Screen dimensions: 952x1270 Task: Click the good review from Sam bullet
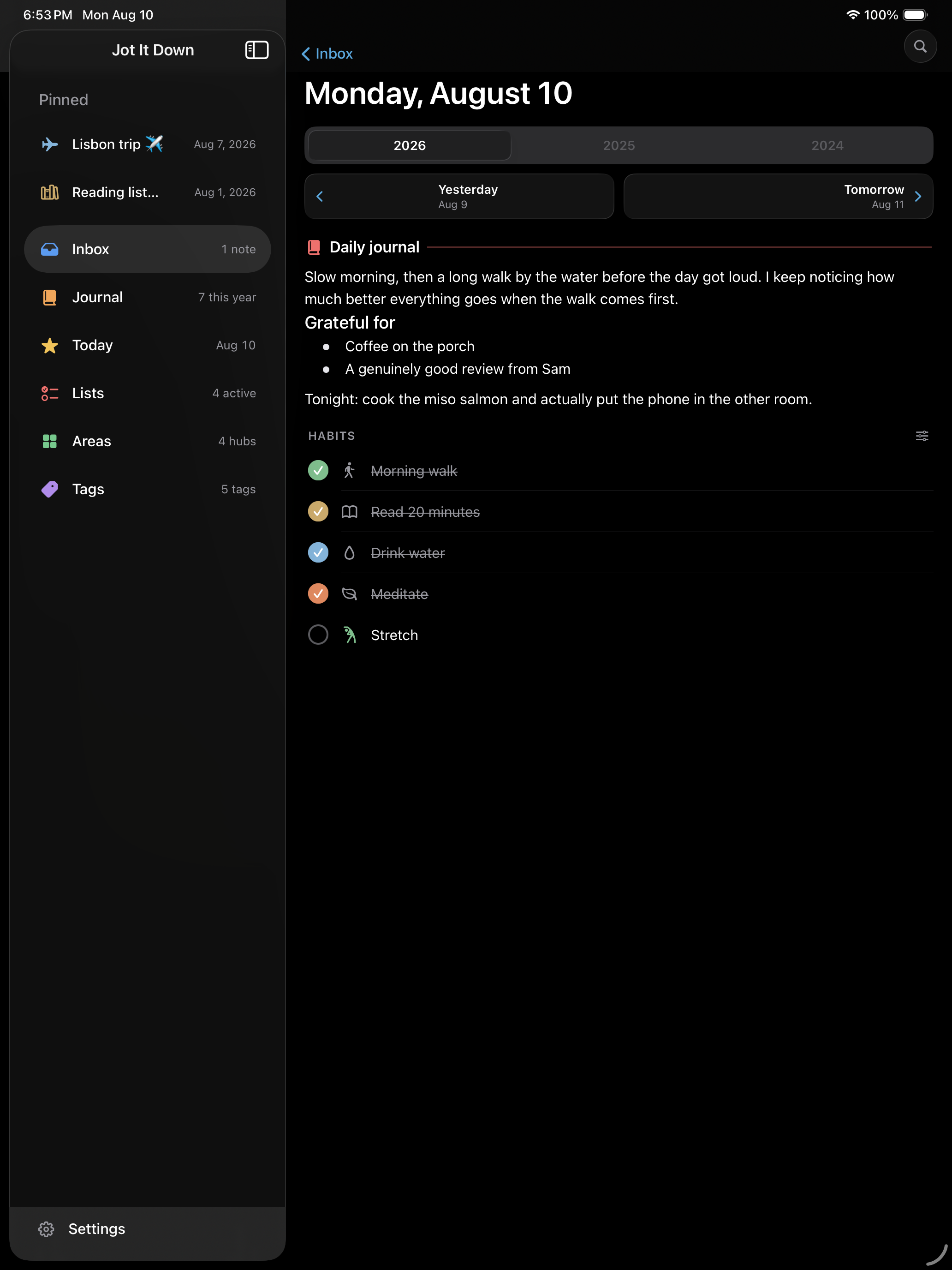click(458, 369)
